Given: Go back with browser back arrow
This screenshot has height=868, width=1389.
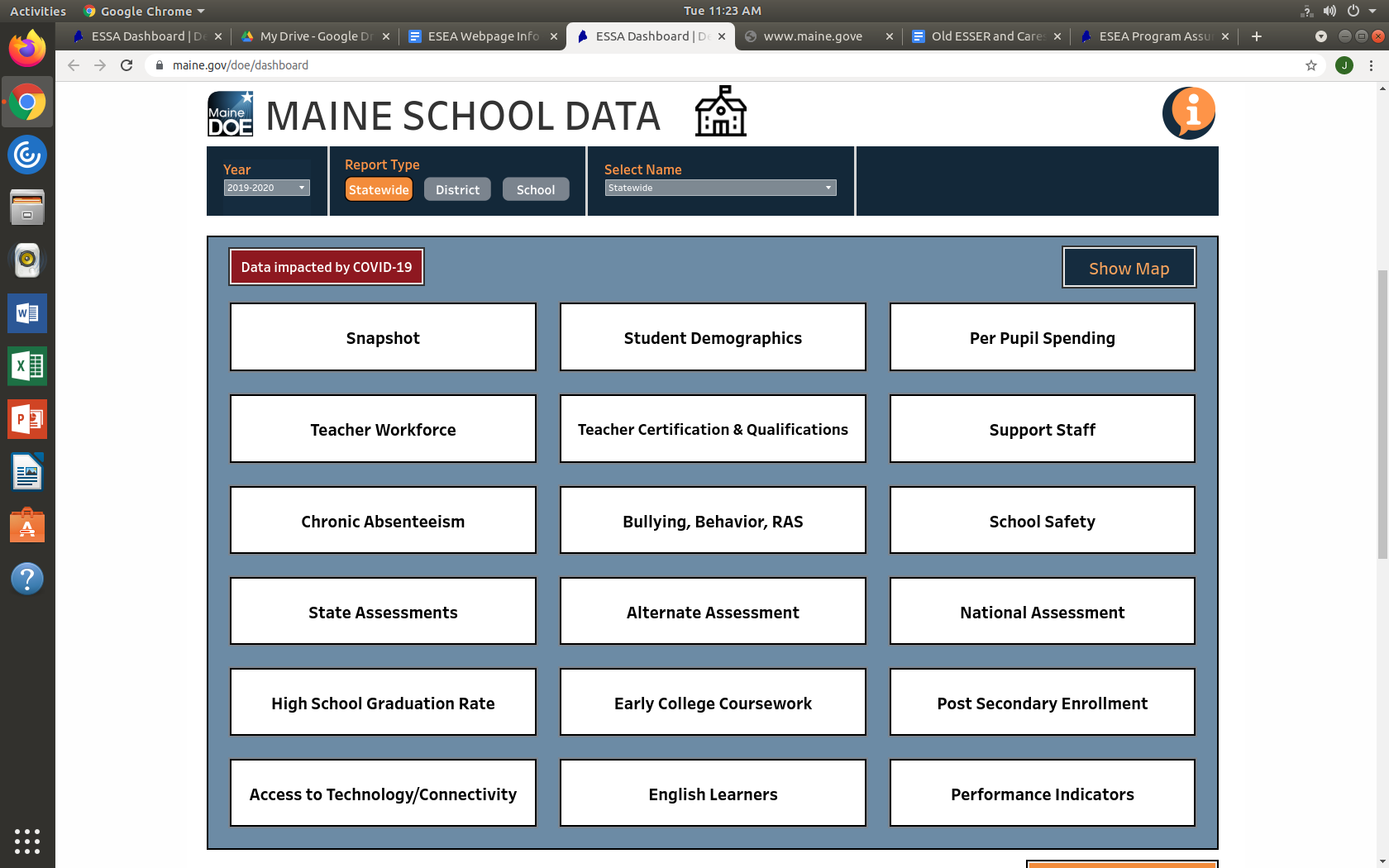Looking at the screenshot, I should 74,65.
